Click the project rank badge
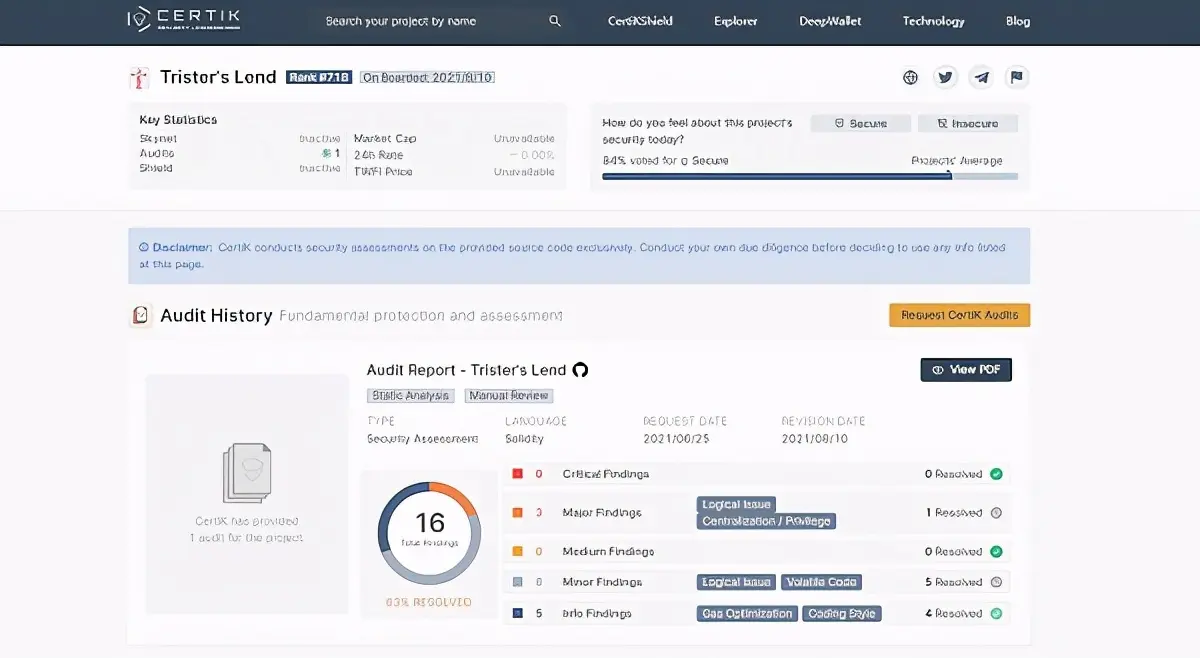 coord(319,77)
